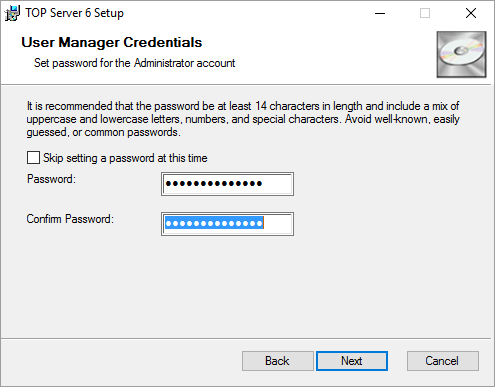Click the 'TOP Server 6 Setup' window title

(x=75, y=13)
